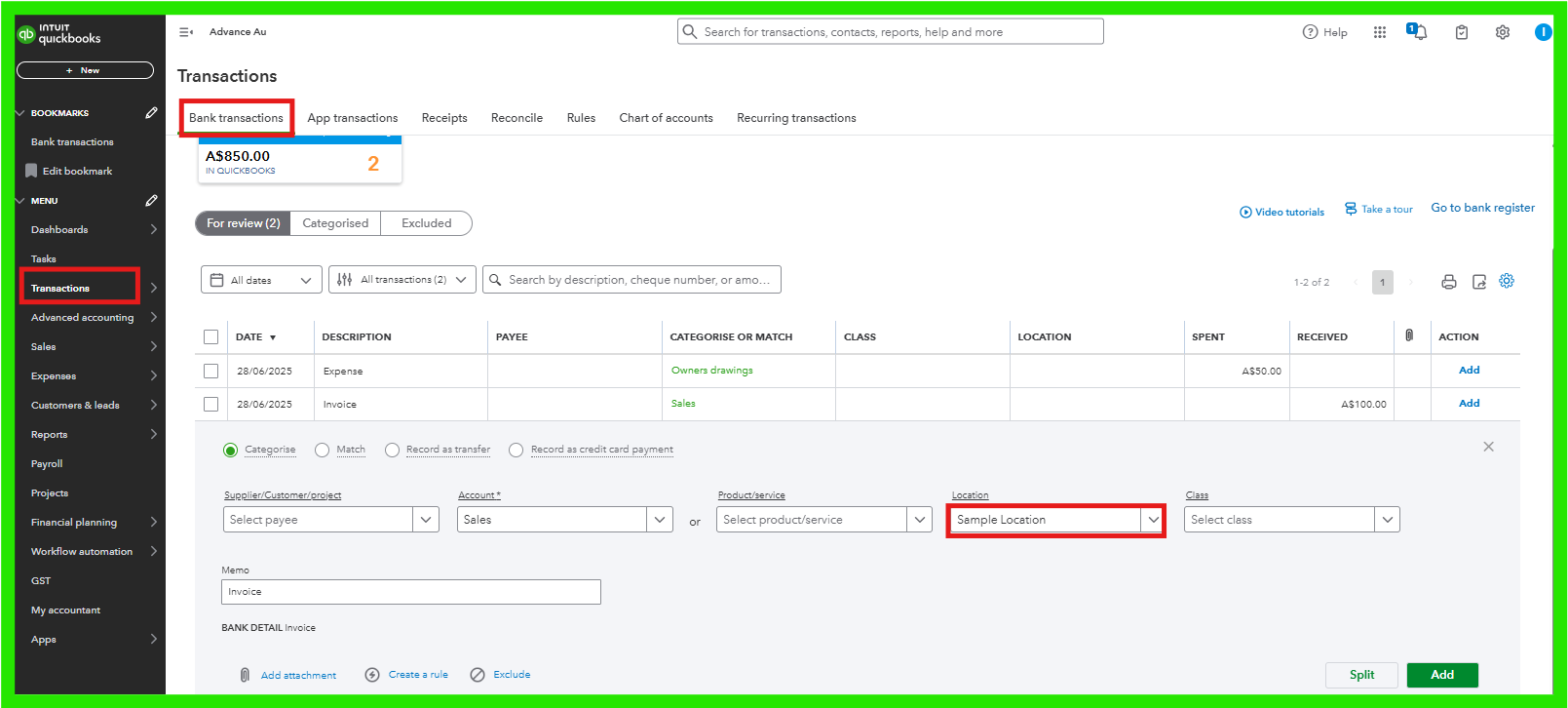This screenshot has width=1568, height=708.
Task: Click the Split button
Action: 1361,675
